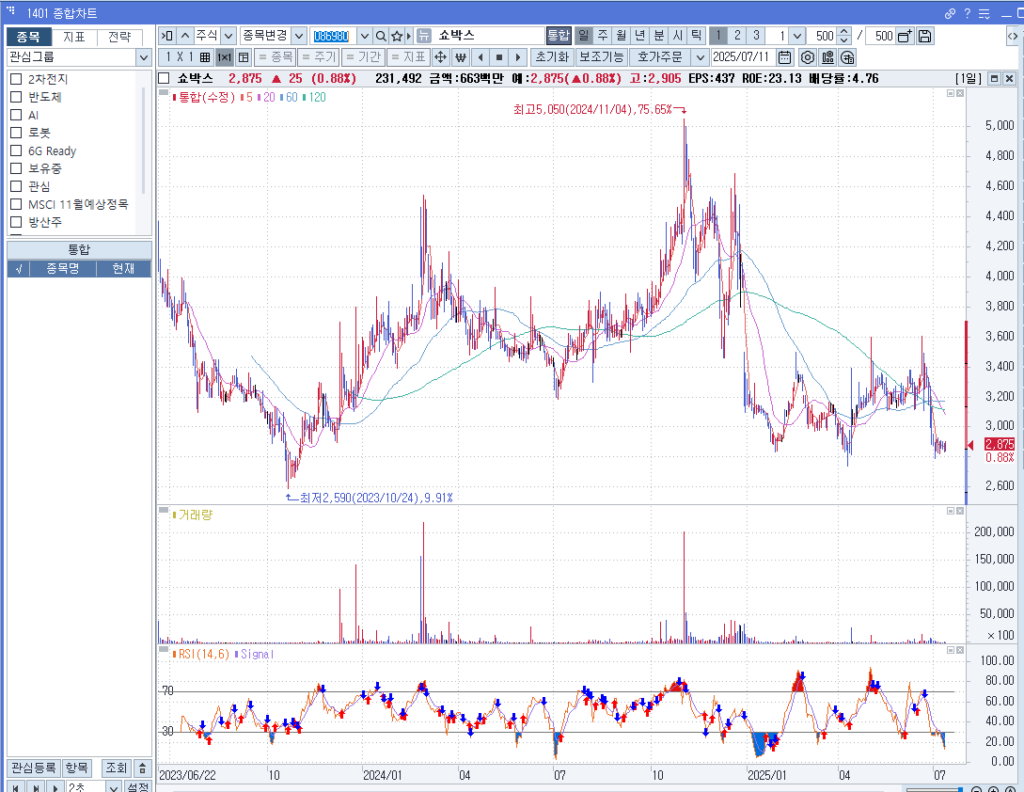Screen dimensions: 1024x792
Task: Click the 관심등록 button
Action: 33,768
